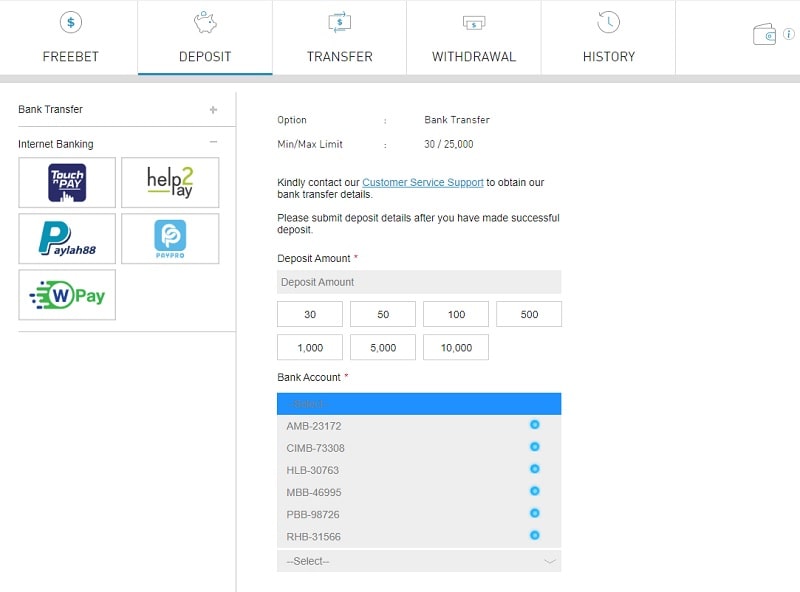Choose the 500 quick amount button
The height and width of the screenshot is (592, 800).
point(529,314)
